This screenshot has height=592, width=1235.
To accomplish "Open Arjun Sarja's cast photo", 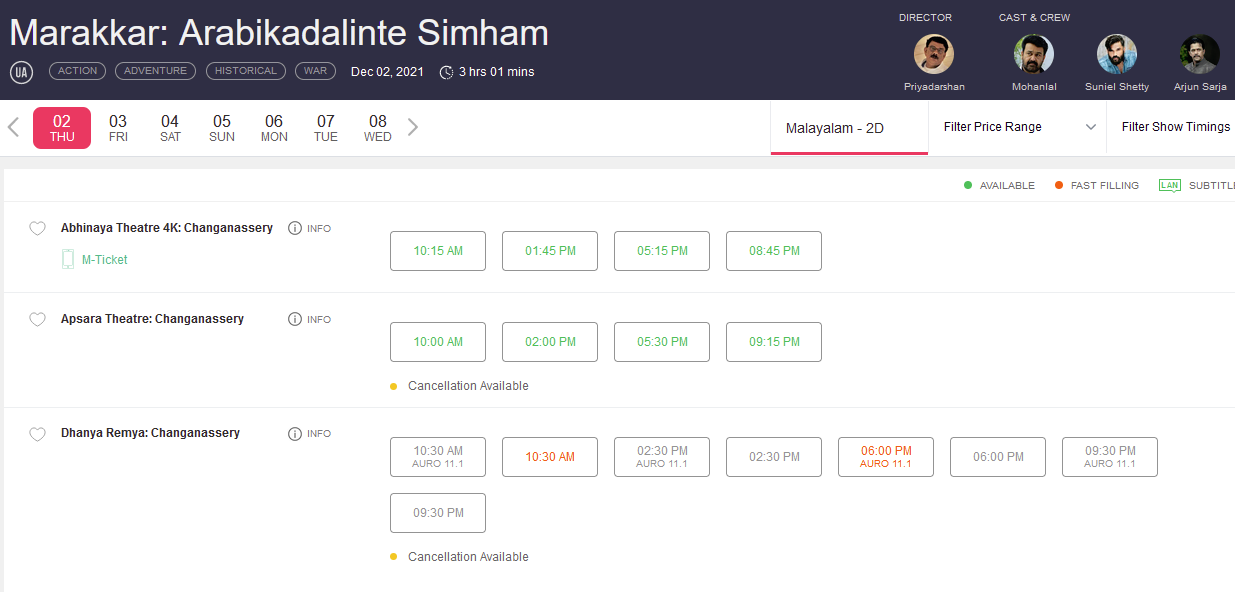I will [1200, 54].
